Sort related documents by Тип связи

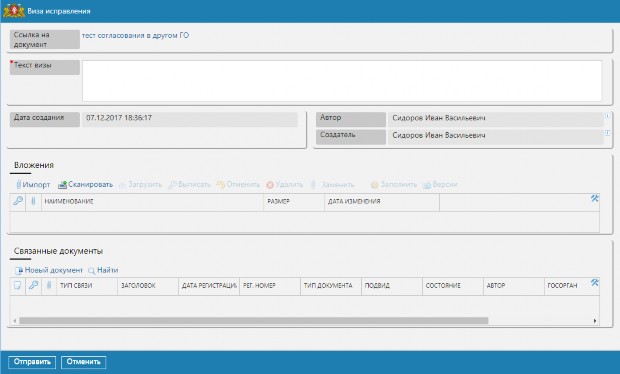(x=87, y=286)
